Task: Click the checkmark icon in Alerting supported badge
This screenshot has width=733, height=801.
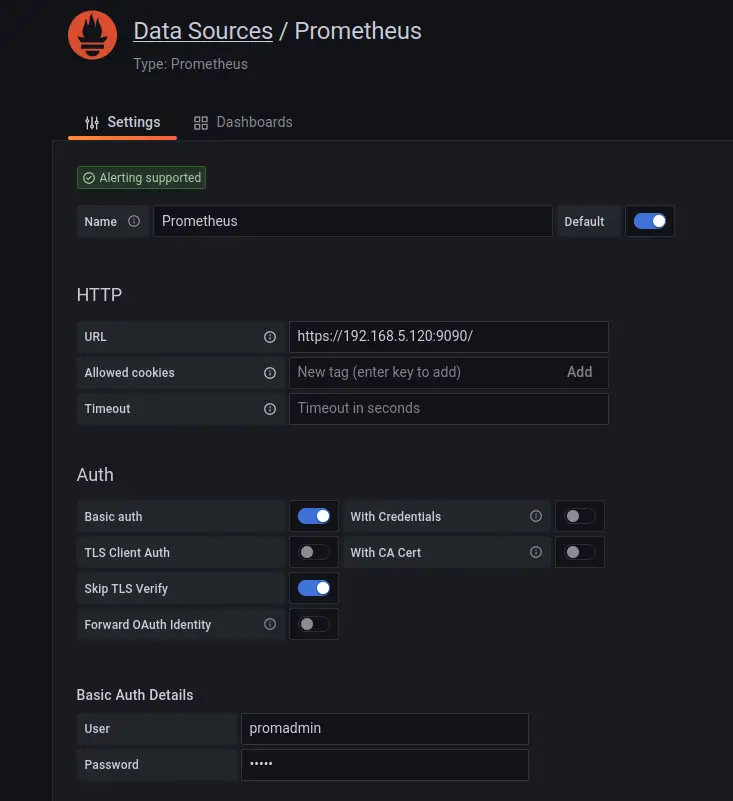Action: (x=89, y=178)
